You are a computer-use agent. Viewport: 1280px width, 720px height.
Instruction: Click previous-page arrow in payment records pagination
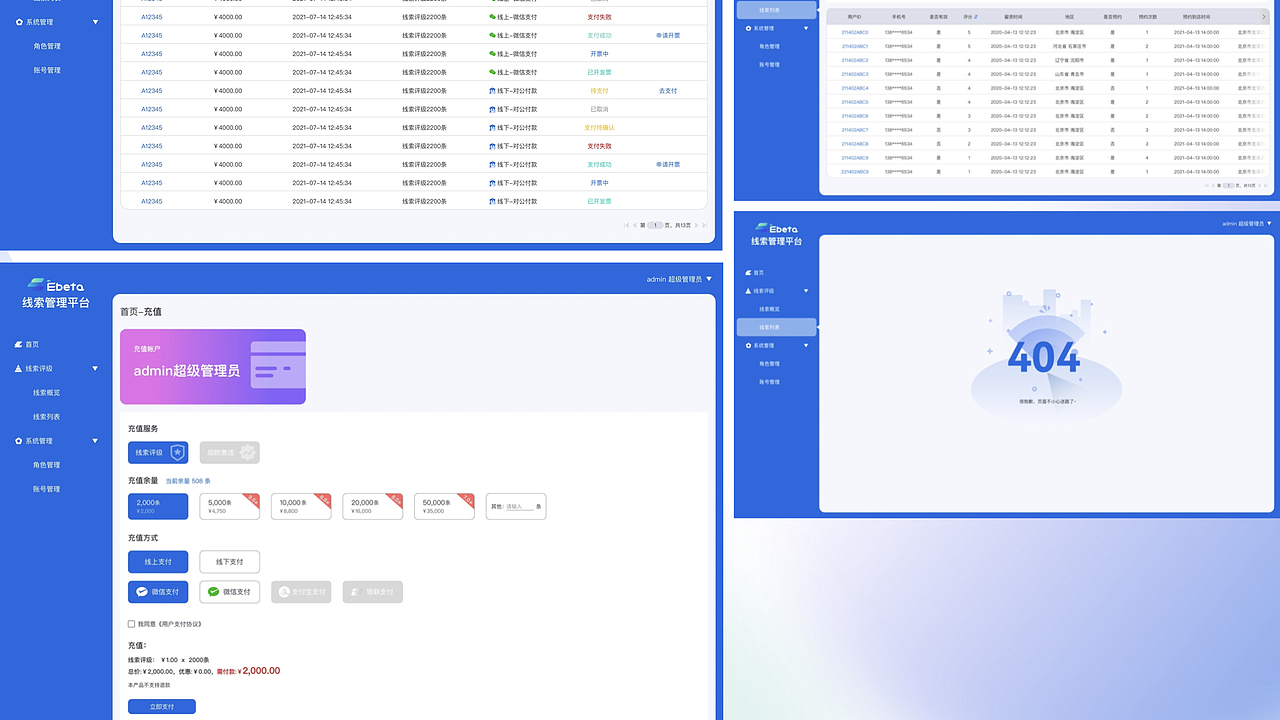pyautogui.click(x=634, y=225)
